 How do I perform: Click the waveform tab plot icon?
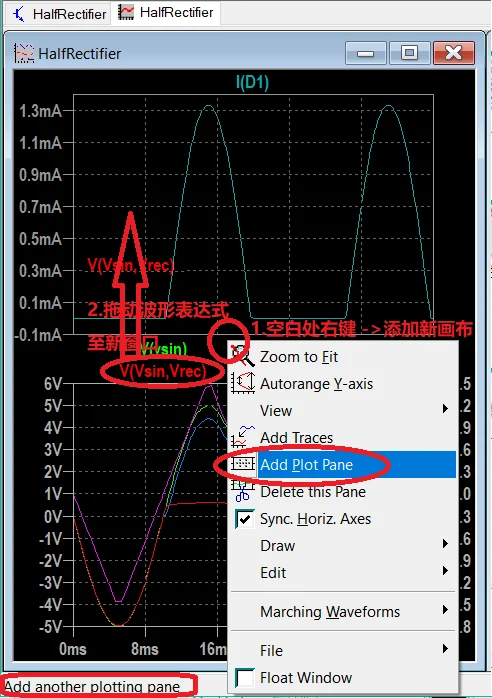[x=126, y=12]
